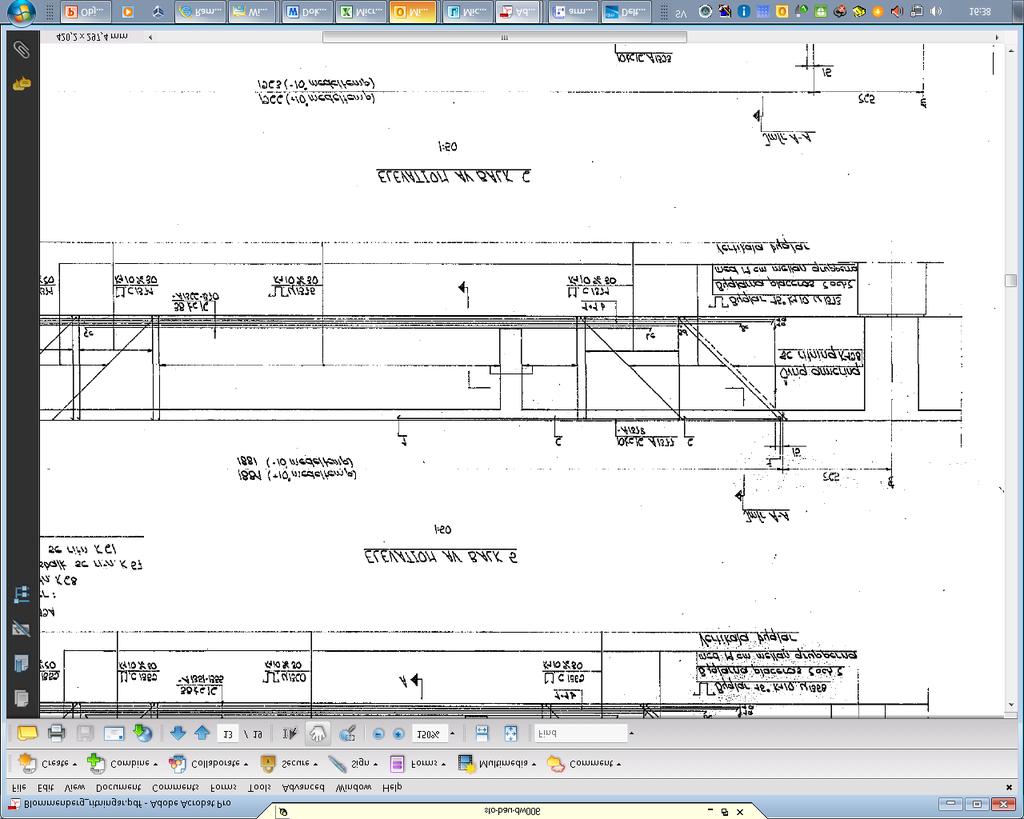Screen dimensions: 1024x819
Task: Activate the Marquee Zoom tool
Action: (x=347, y=733)
